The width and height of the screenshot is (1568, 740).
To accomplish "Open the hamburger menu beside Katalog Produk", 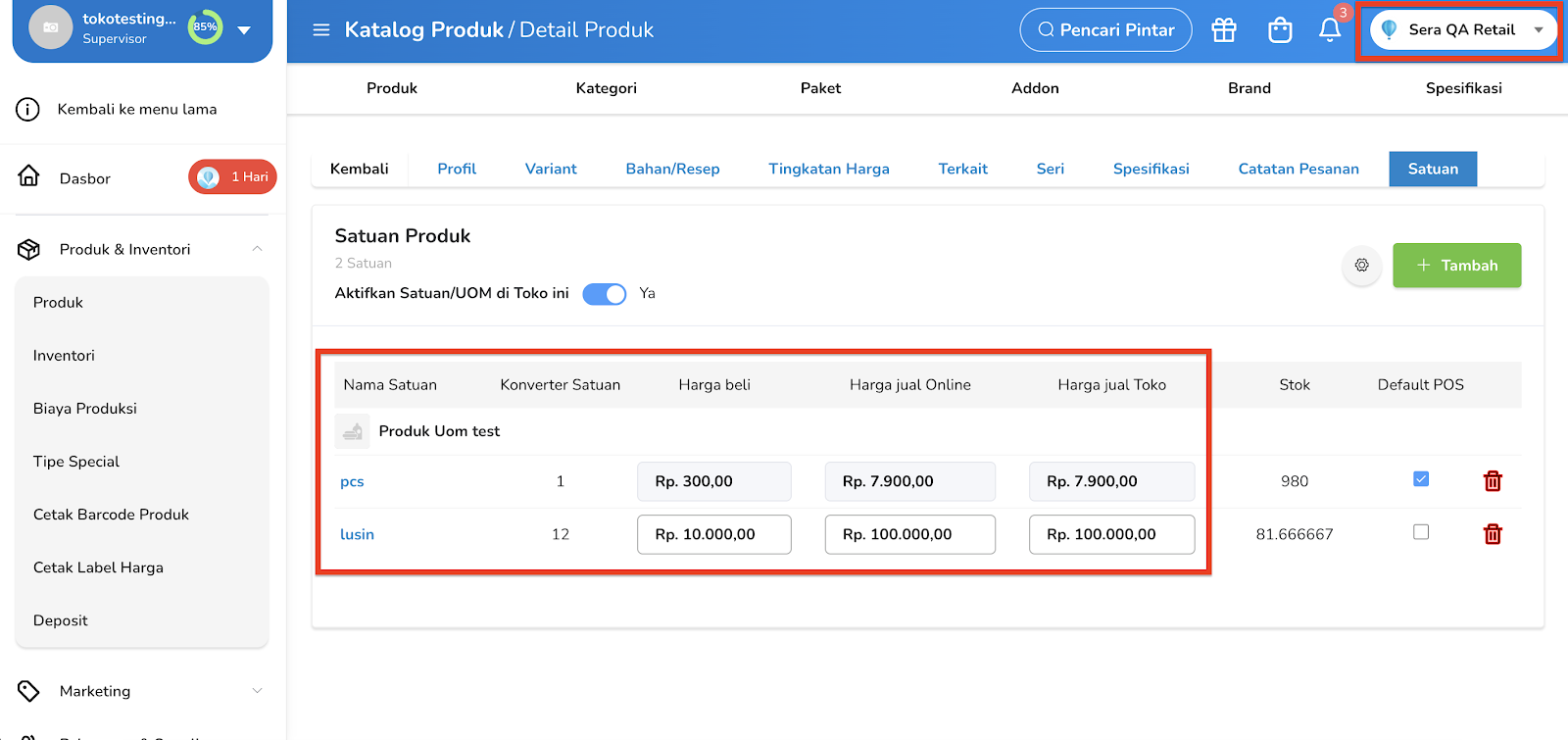I will pos(320,30).
